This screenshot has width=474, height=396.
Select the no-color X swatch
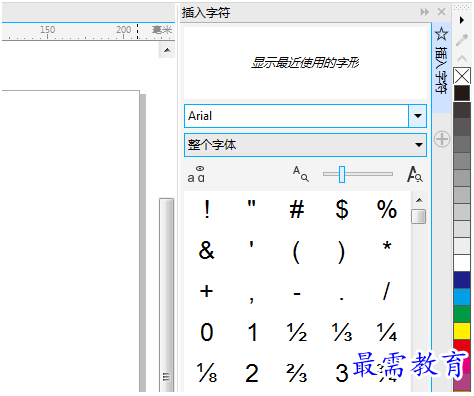tap(462, 76)
